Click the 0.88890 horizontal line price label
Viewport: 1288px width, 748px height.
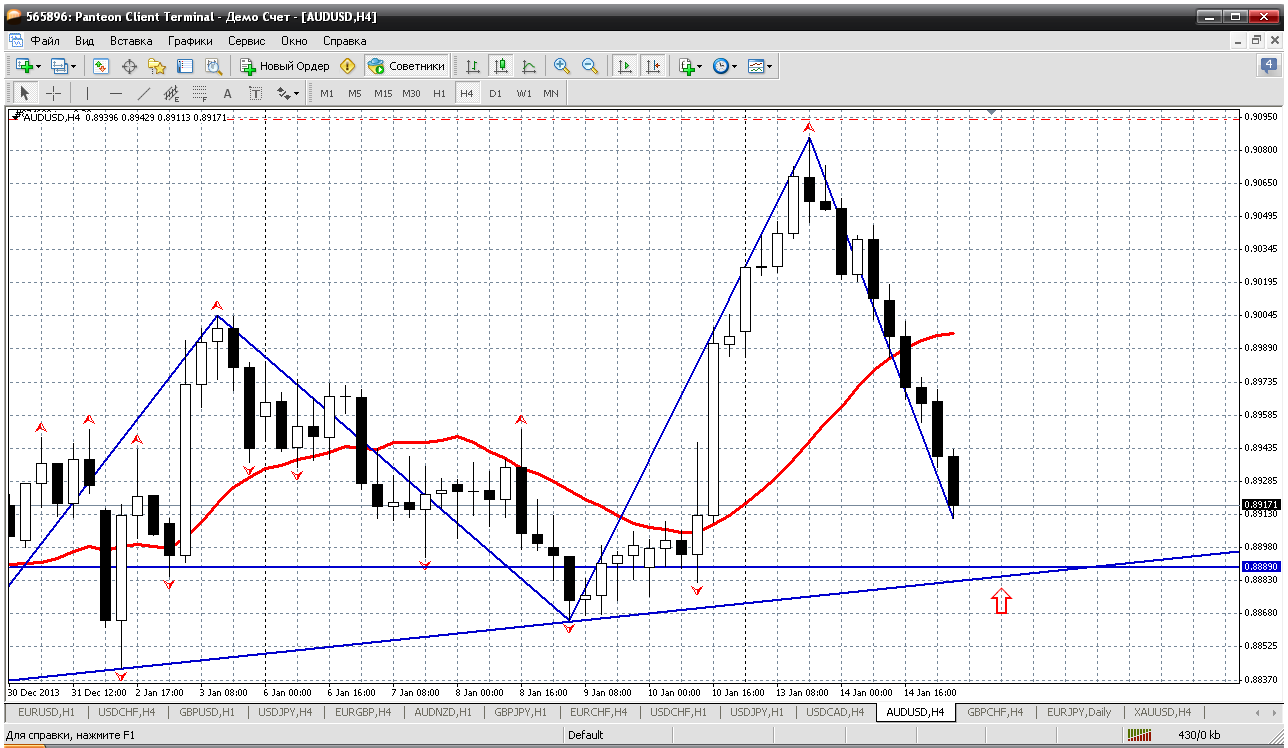pos(1260,567)
